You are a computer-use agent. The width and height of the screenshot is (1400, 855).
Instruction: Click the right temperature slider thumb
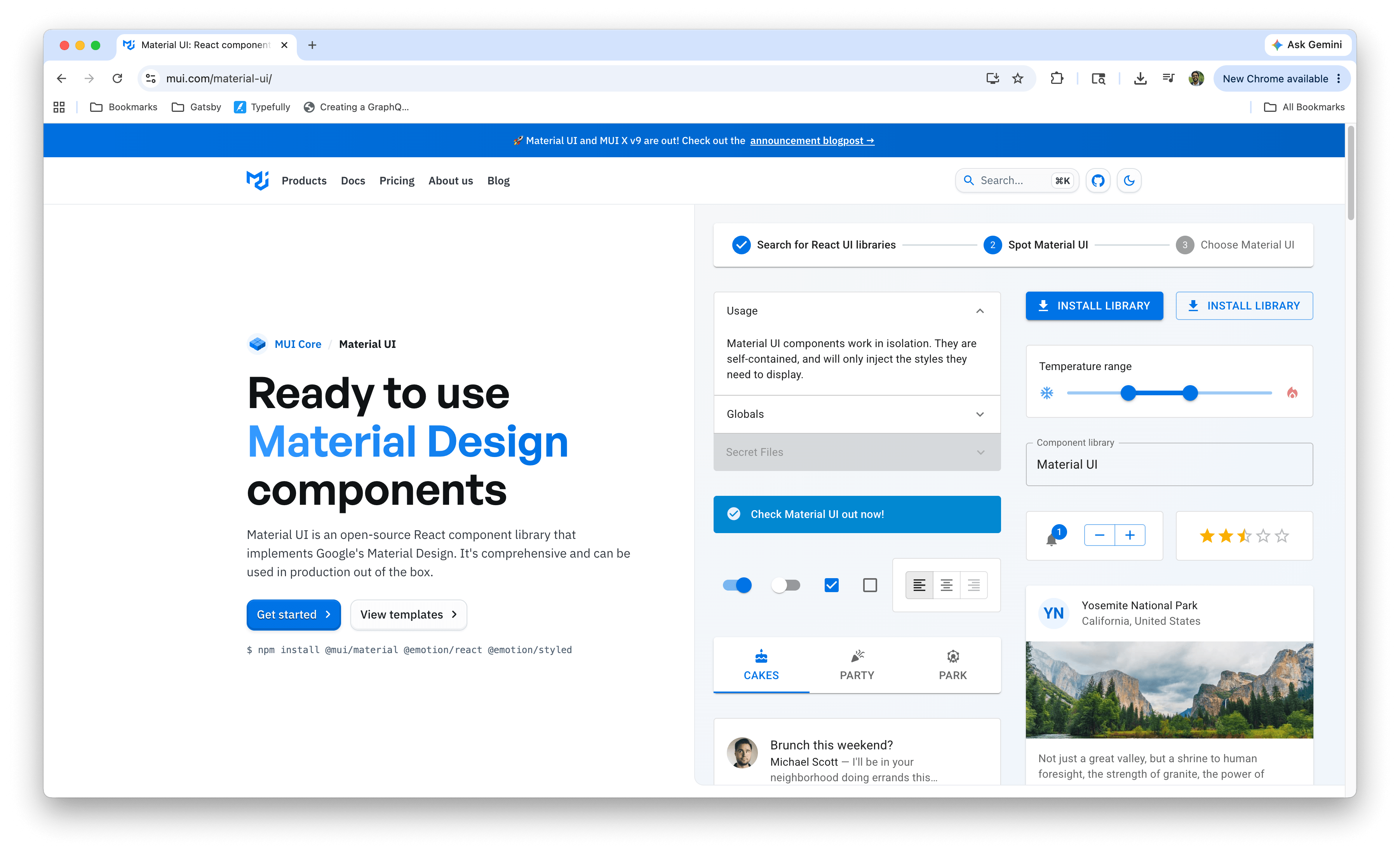coord(1190,393)
